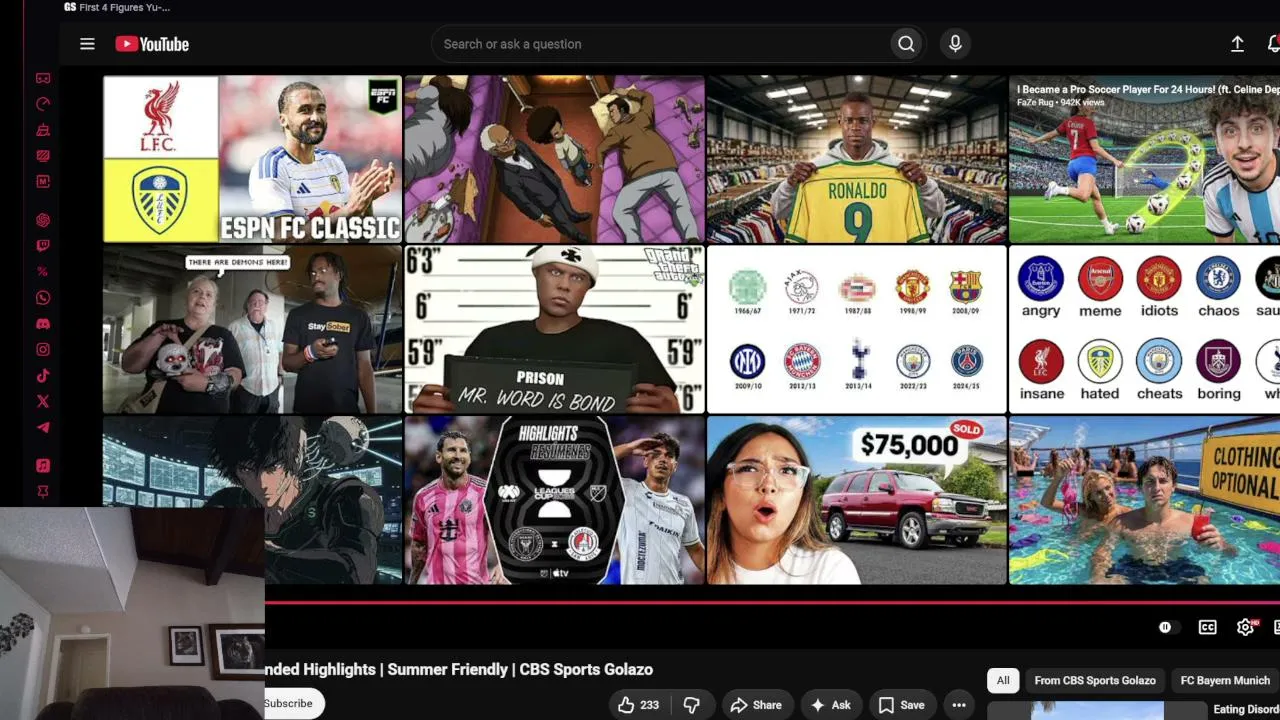Open GX Corner gamepad icon in sidebar
Screen dimensions: 1280x720
43,78
